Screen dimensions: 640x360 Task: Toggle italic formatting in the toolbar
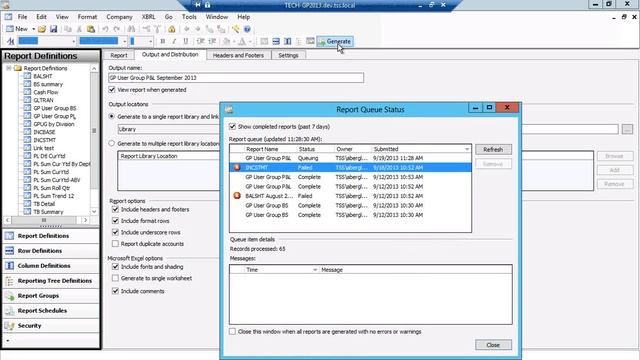174,41
